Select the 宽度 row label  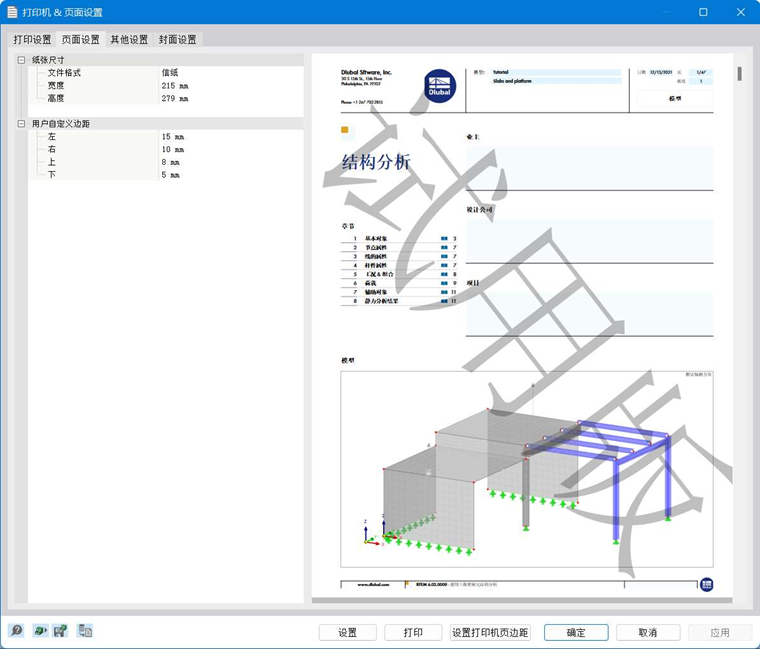pos(56,85)
